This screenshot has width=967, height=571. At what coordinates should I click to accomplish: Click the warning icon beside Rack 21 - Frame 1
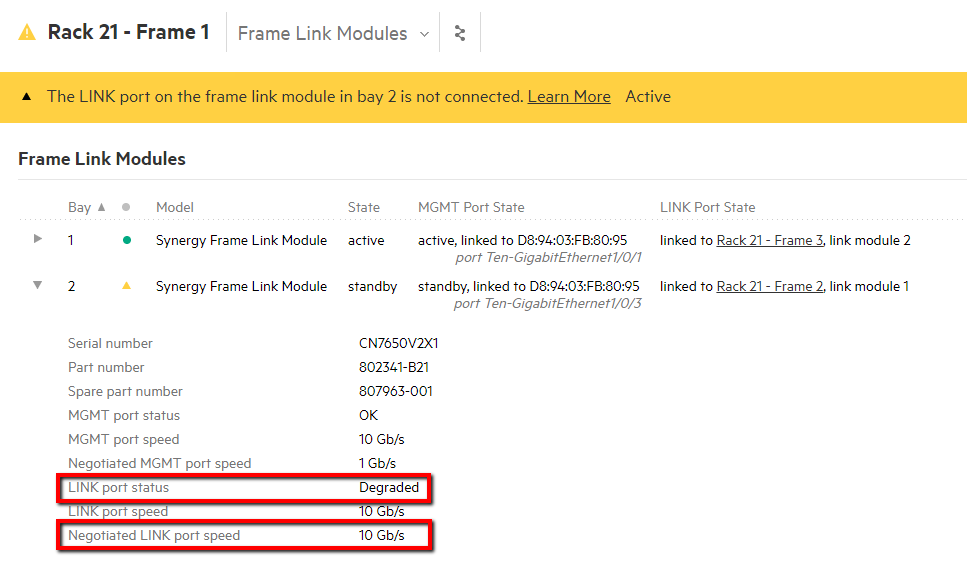click(x=27, y=33)
